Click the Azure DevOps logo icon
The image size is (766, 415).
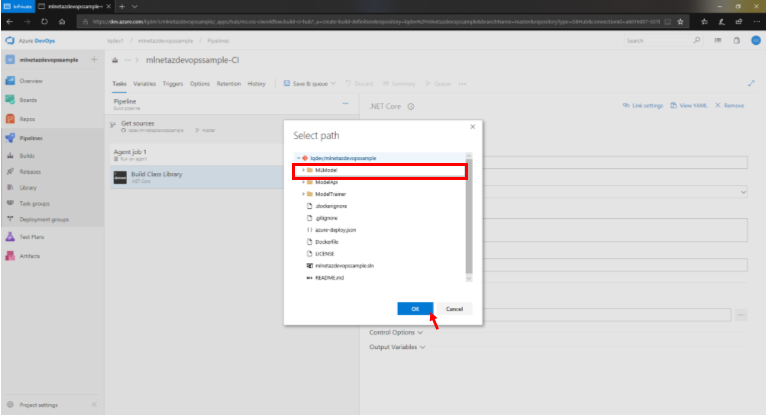9,41
